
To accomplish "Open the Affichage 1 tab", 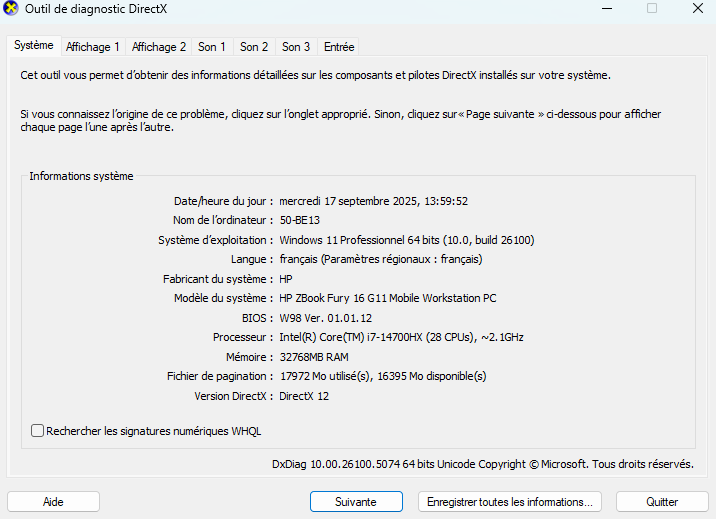I will (92, 47).
